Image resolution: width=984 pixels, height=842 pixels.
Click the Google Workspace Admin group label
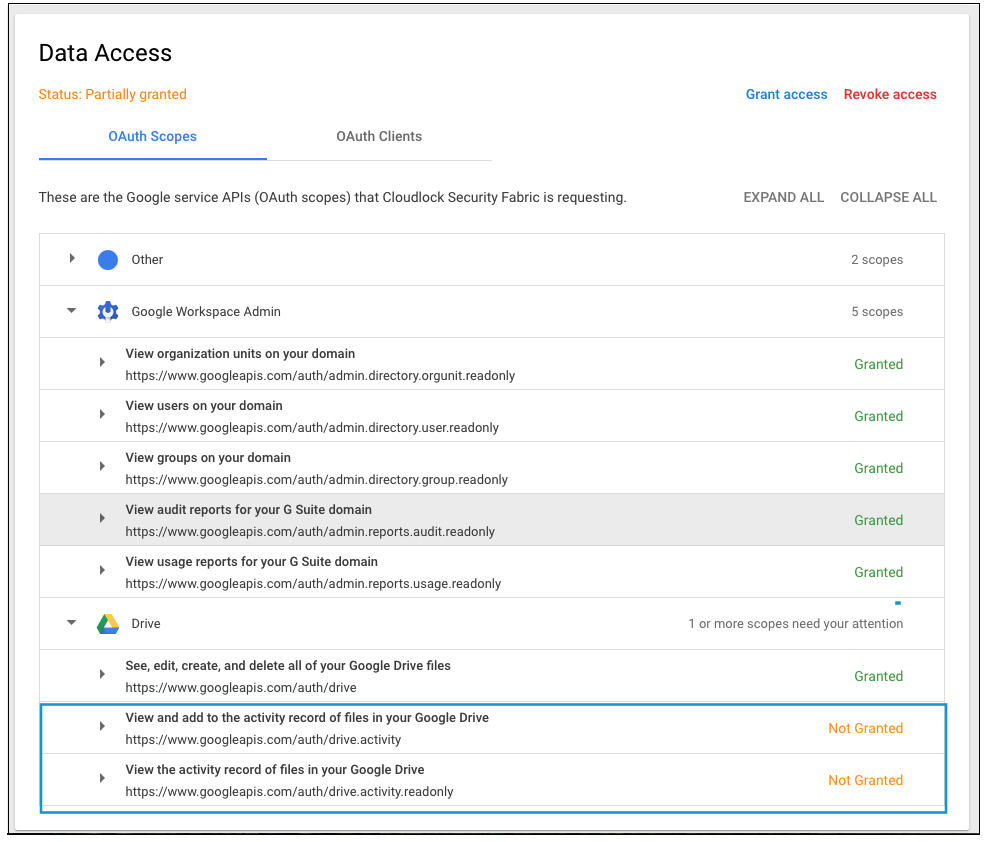(206, 312)
